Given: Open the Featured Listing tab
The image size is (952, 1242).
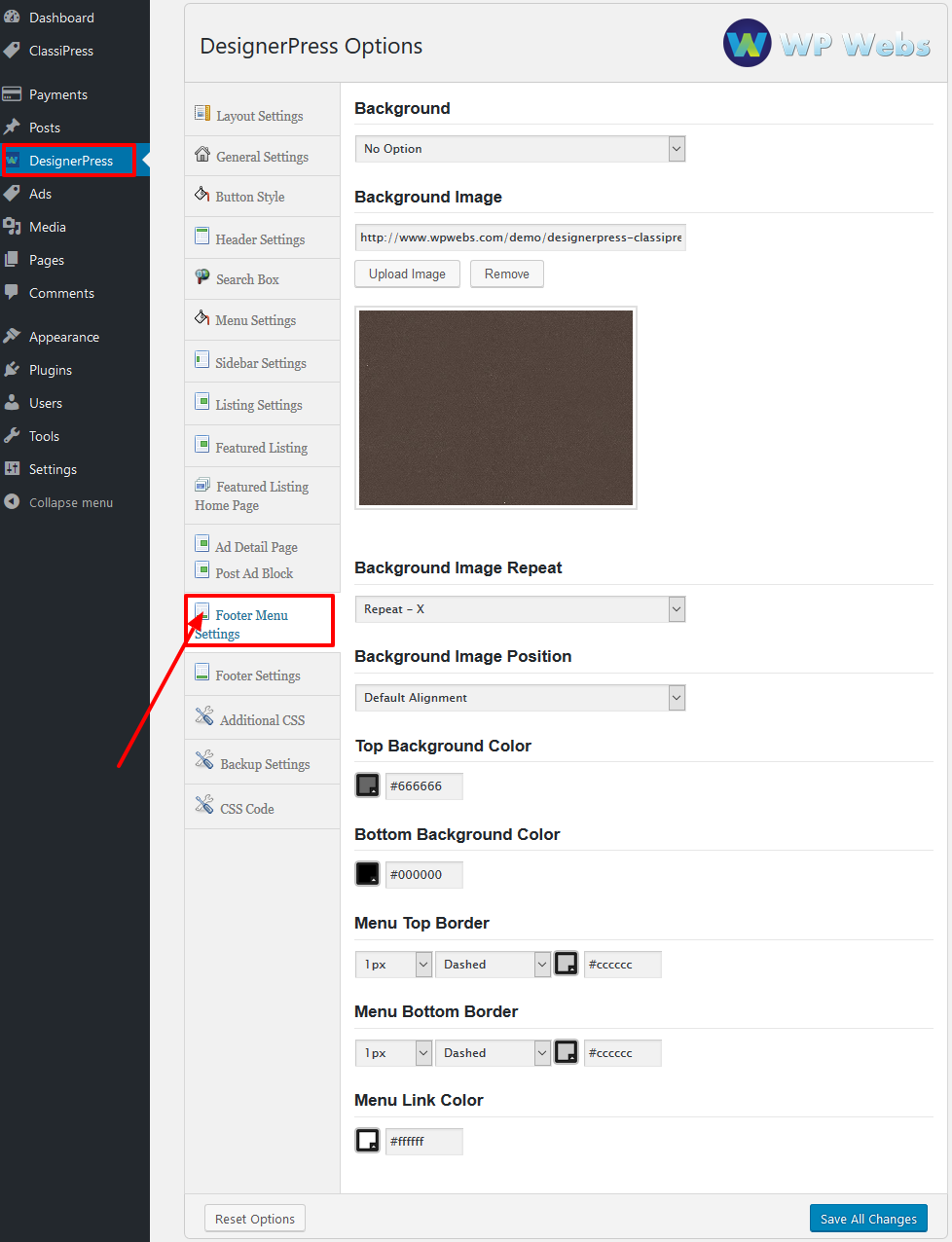Looking at the screenshot, I should tap(262, 447).
